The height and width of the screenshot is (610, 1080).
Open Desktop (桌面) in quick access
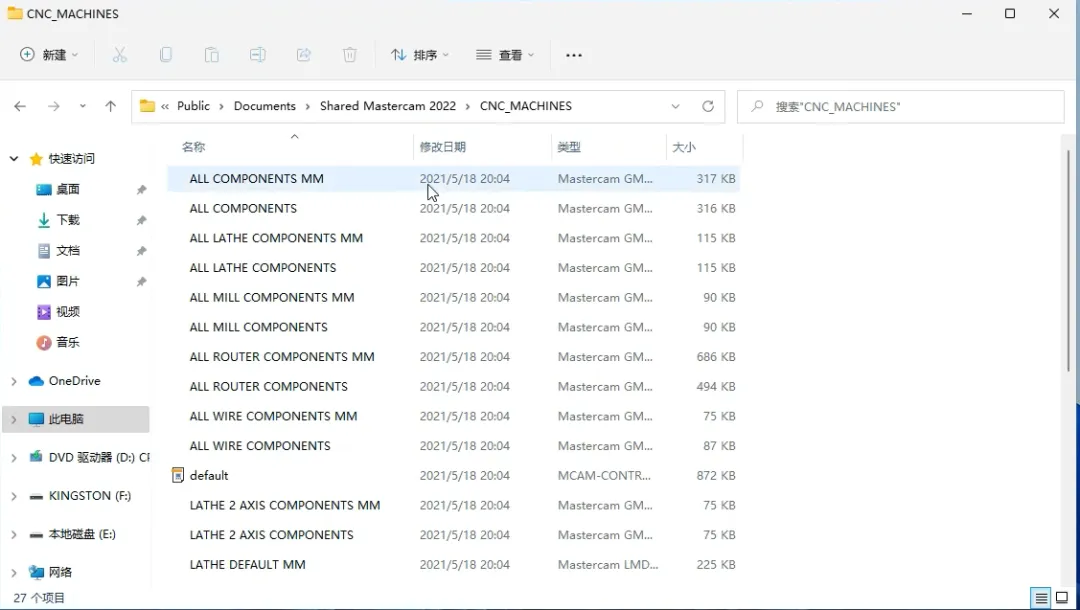tap(68, 189)
